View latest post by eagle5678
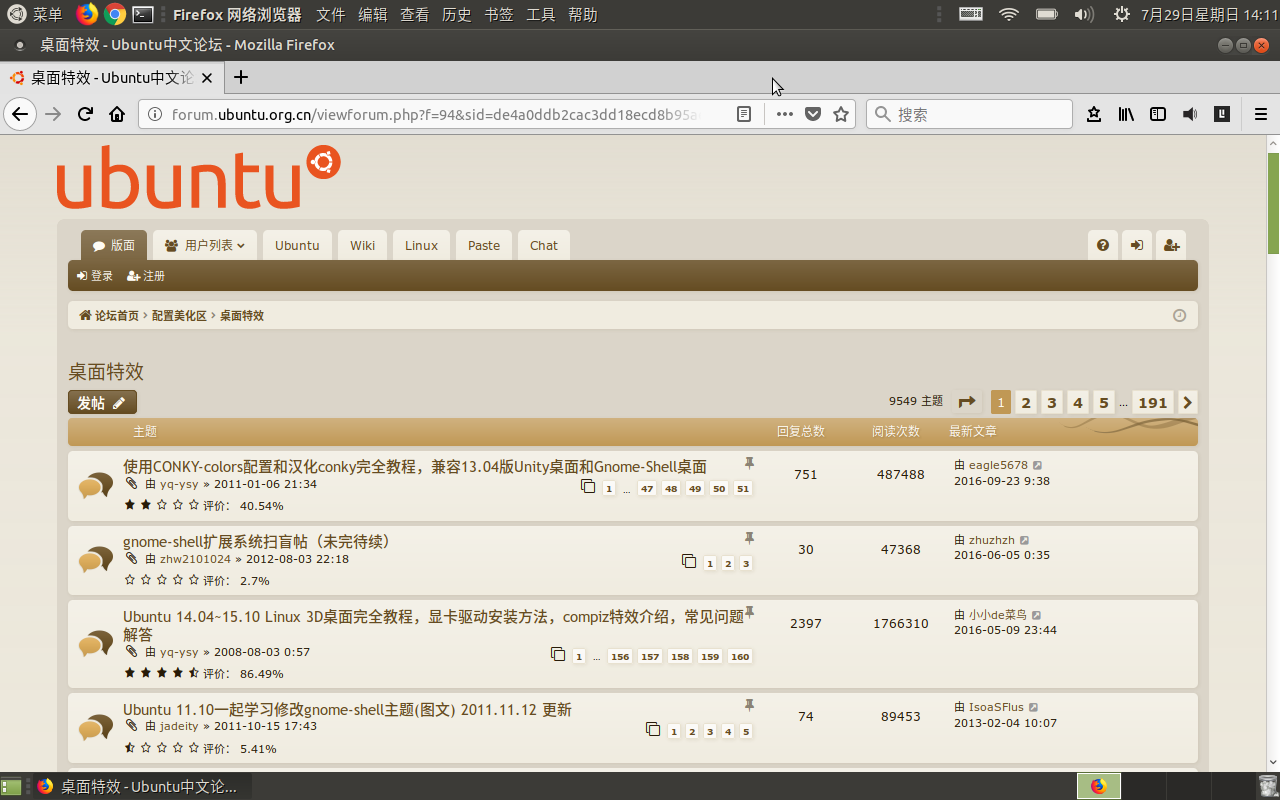 [1037, 465]
